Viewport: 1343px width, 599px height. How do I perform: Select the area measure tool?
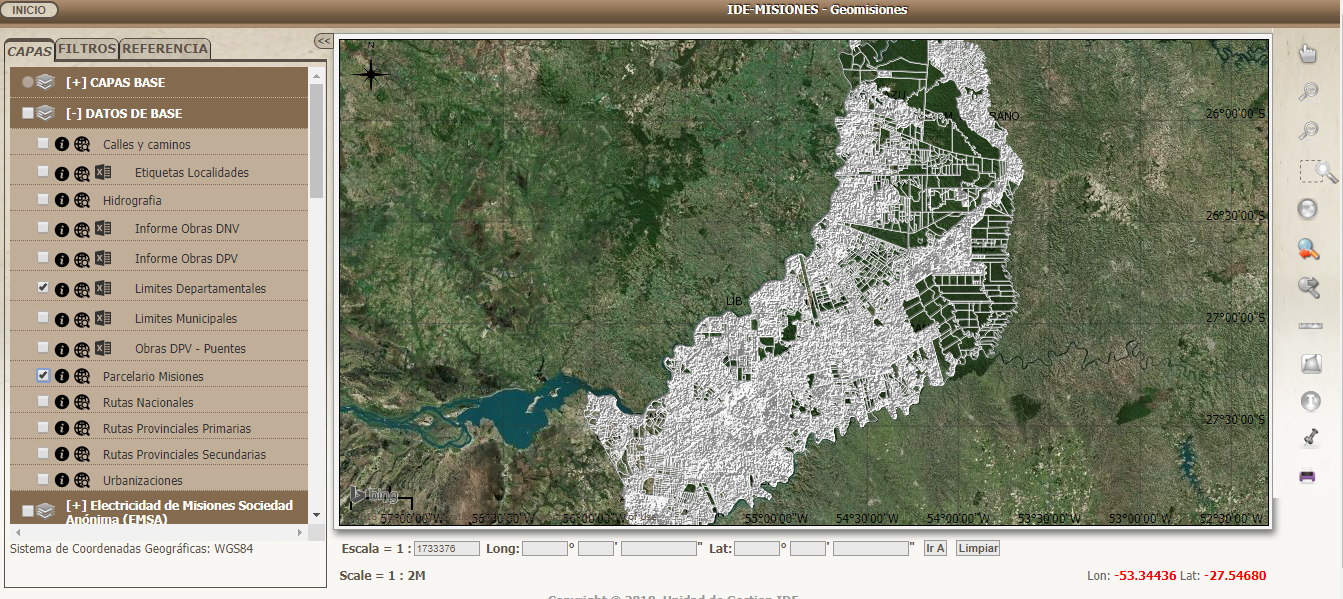(1310, 363)
